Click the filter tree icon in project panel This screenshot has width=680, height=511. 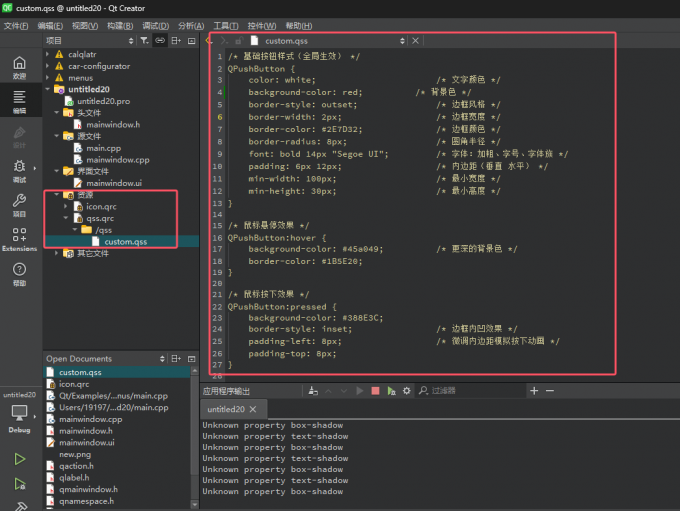point(144,40)
